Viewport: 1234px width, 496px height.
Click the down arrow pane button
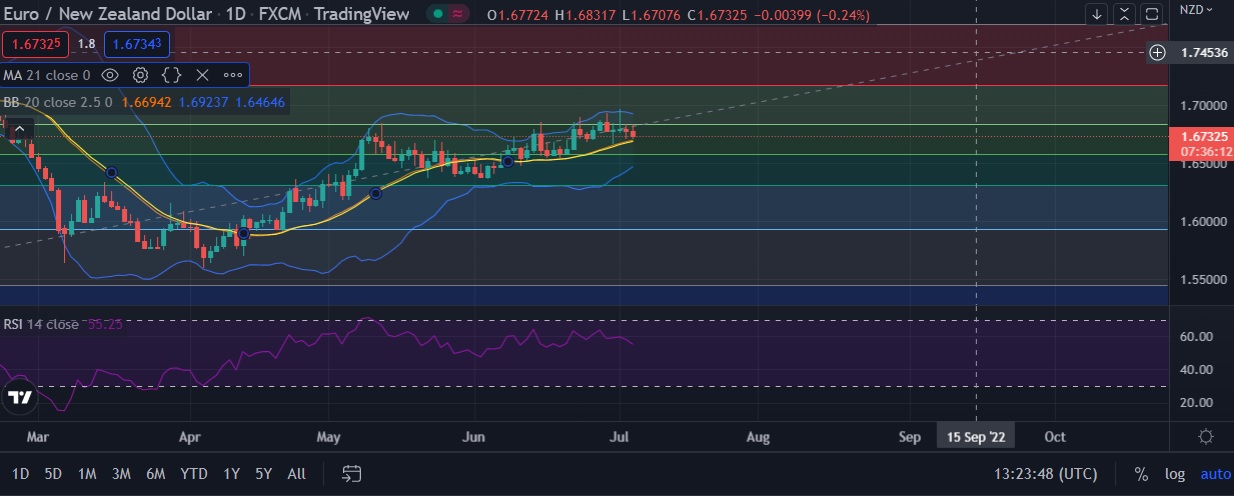1097,14
